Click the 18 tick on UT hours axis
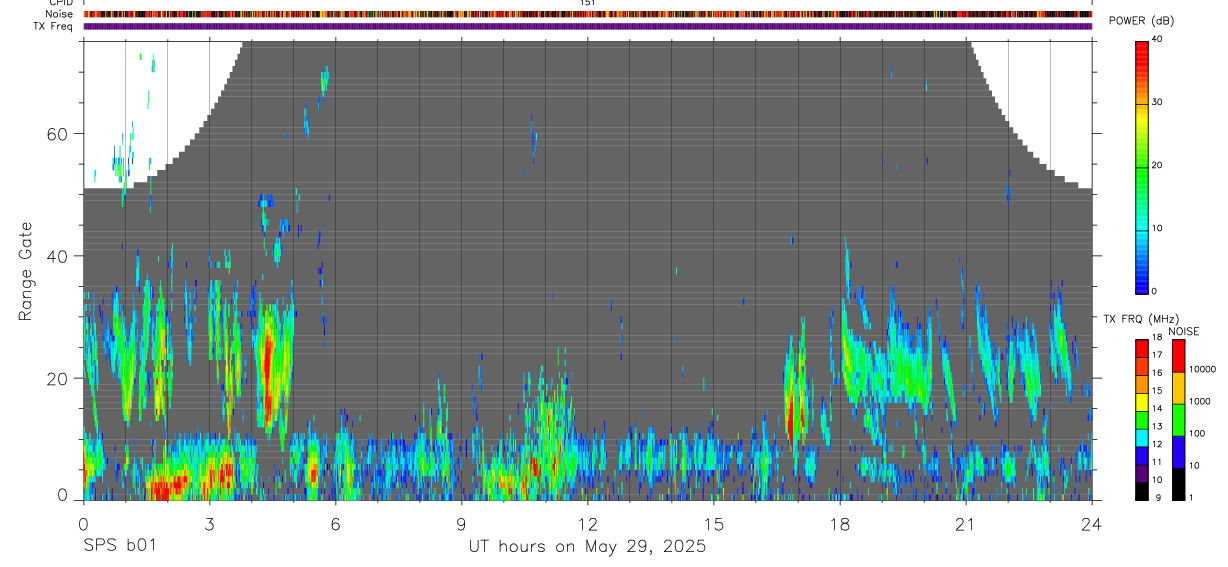The image size is (1228, 567). tap(840, 523)
